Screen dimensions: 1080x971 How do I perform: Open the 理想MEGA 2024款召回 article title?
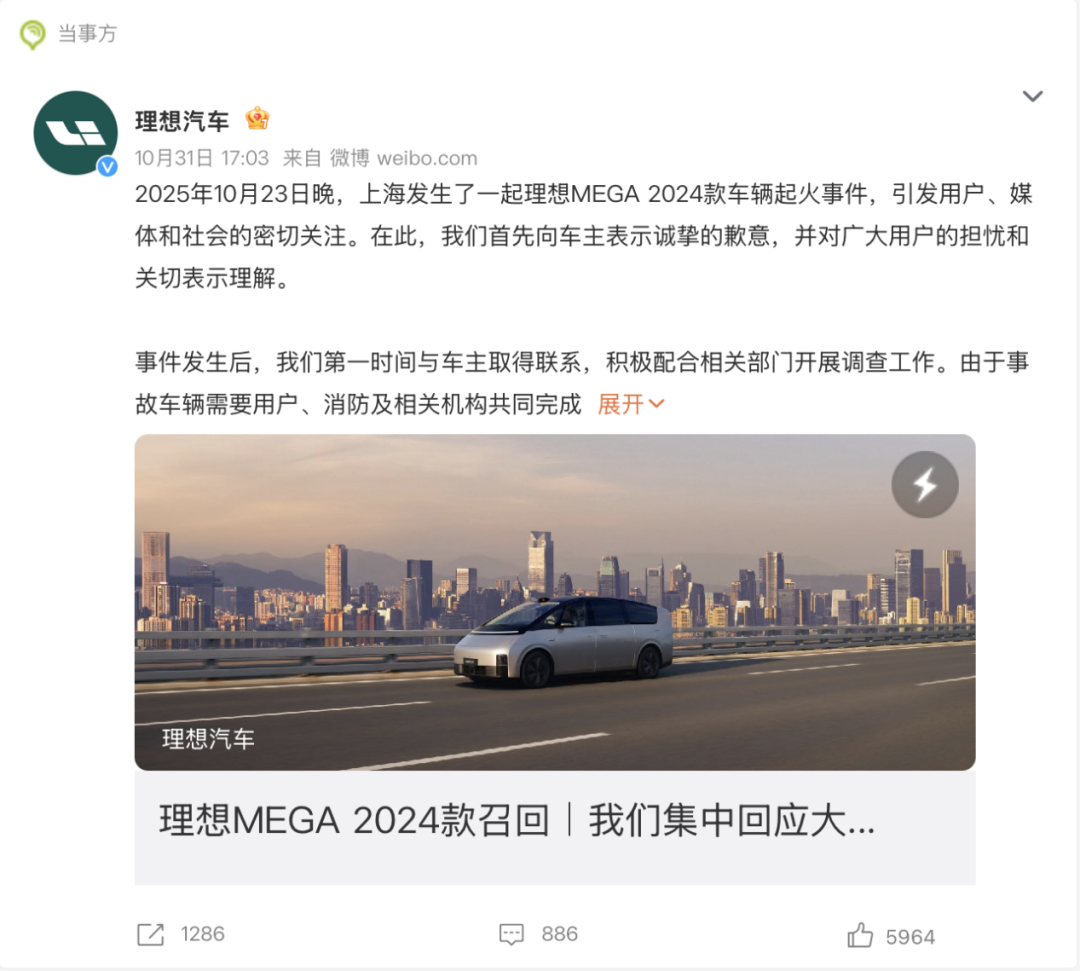(517, 821)
